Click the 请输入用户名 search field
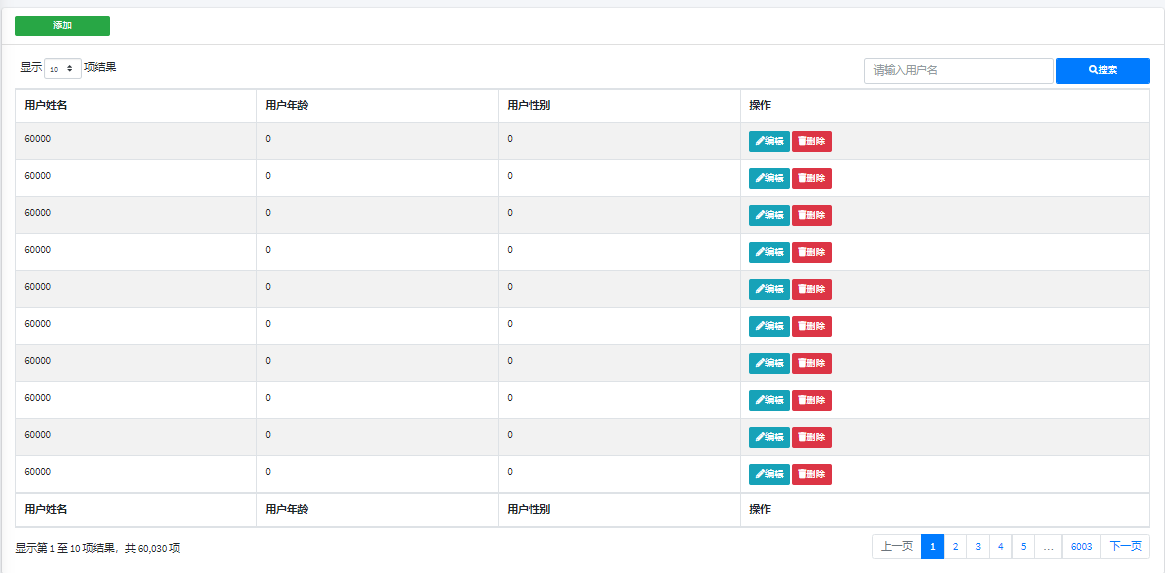The image size is (1165, 573). (x=958, y=71)
